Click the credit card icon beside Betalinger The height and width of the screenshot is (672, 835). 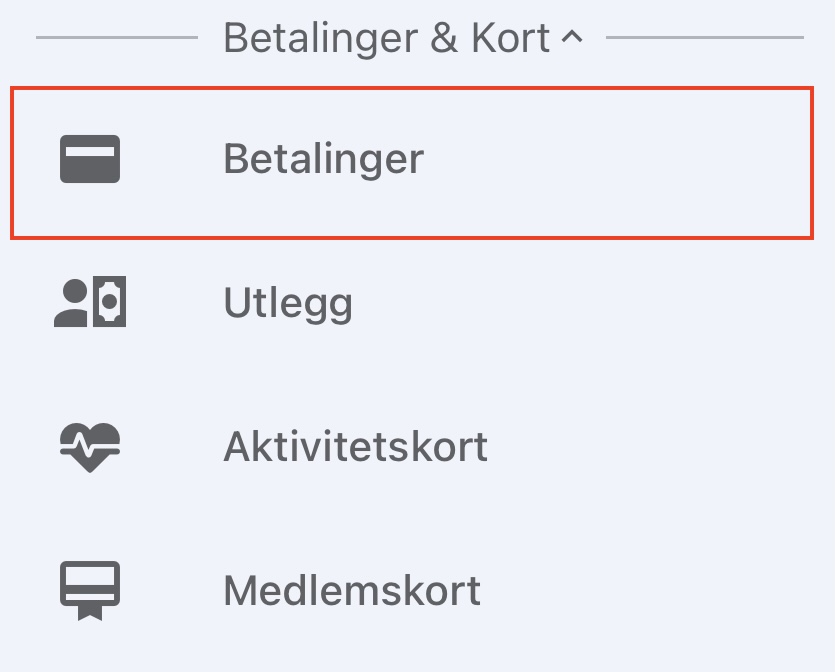click(90, 160)
